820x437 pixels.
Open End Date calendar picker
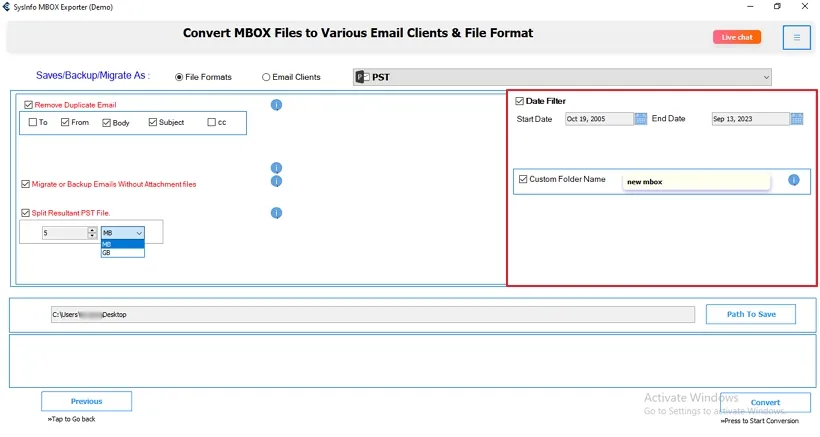[x=796, y=119]
